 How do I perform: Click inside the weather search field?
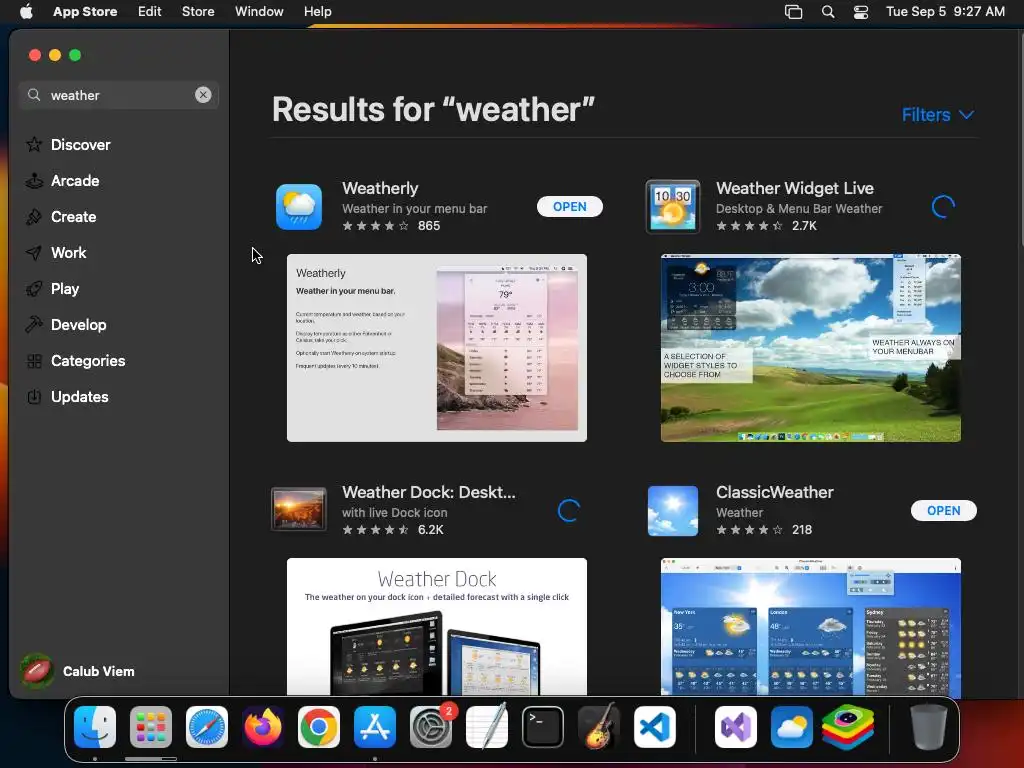119,95
